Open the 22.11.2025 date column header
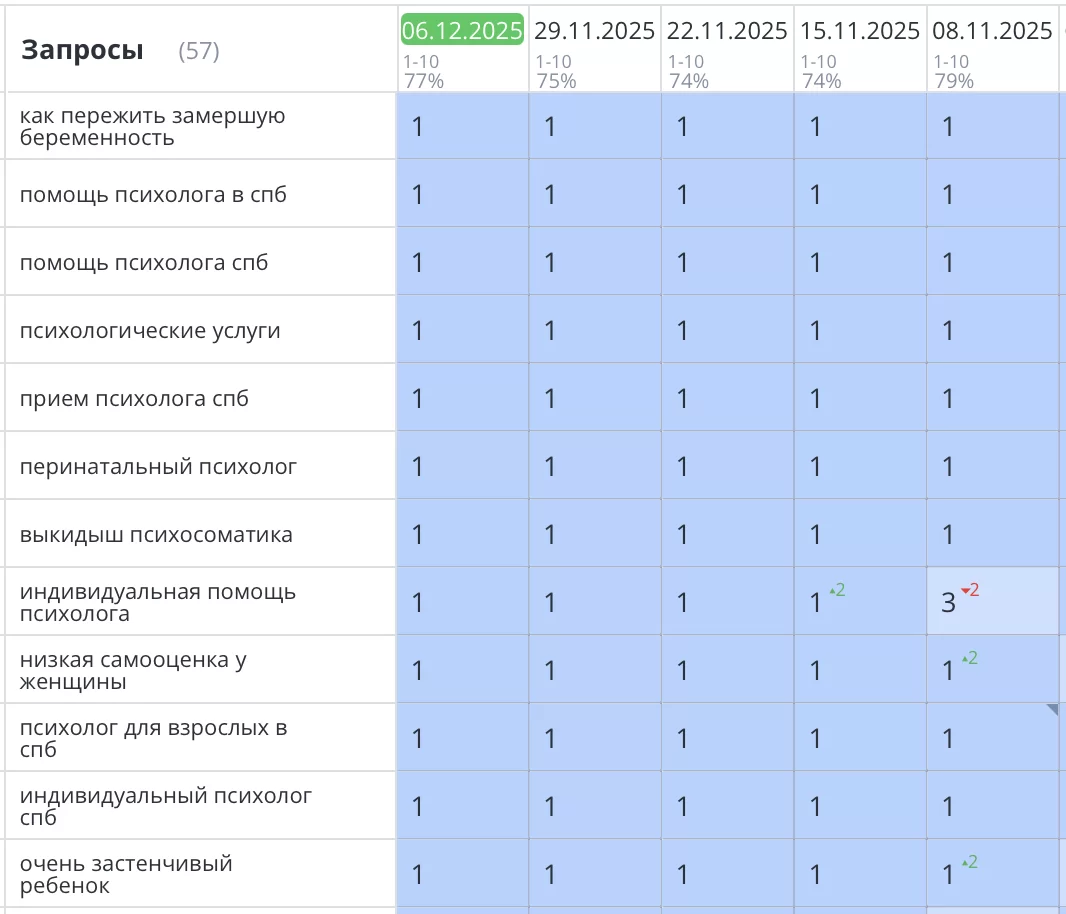Viewport: 1066px width, 914px height. pyautogui.click(x=727, y=31)
